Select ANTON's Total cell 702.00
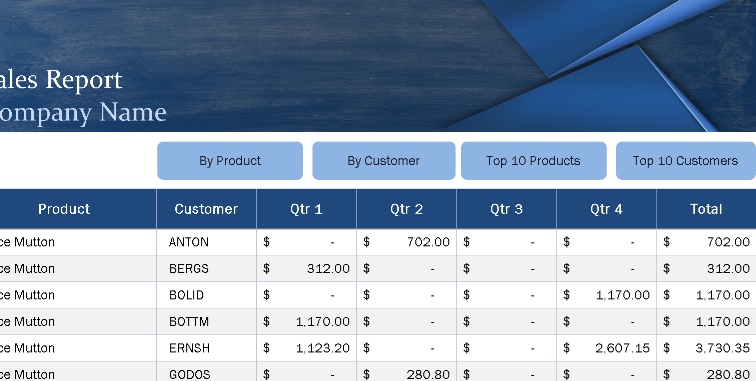756x381 pixels. [x=706, y=242]
